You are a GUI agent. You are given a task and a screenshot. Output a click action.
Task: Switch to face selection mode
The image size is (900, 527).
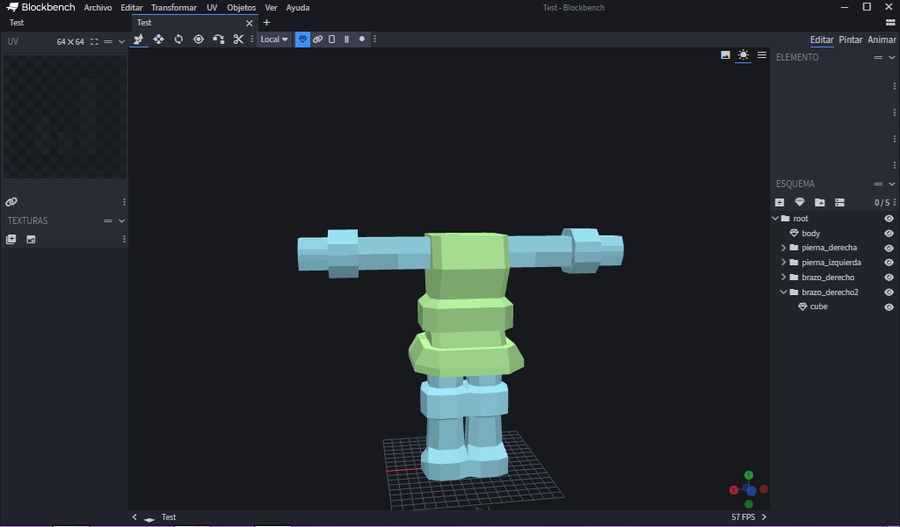[x=332, y=39]
